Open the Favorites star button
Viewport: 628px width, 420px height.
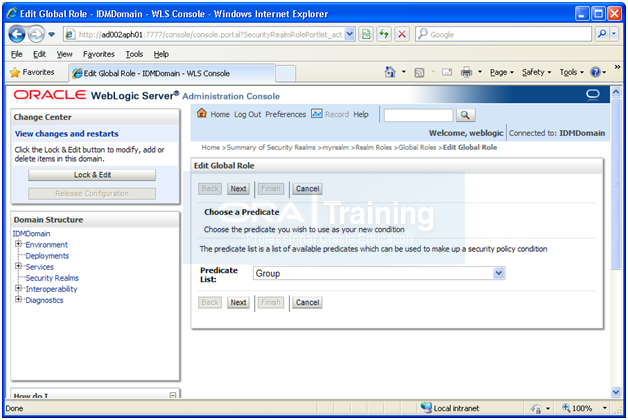point(32,72)
